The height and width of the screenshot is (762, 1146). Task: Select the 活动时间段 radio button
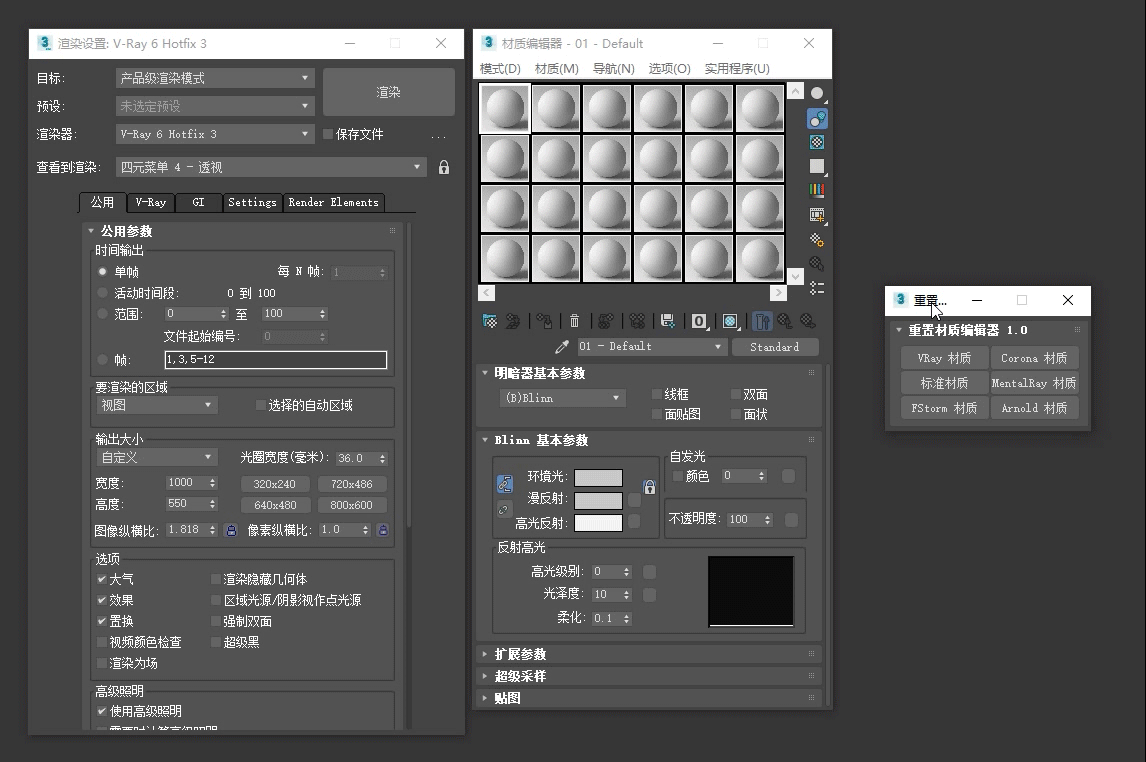click(x=102, y=293)
